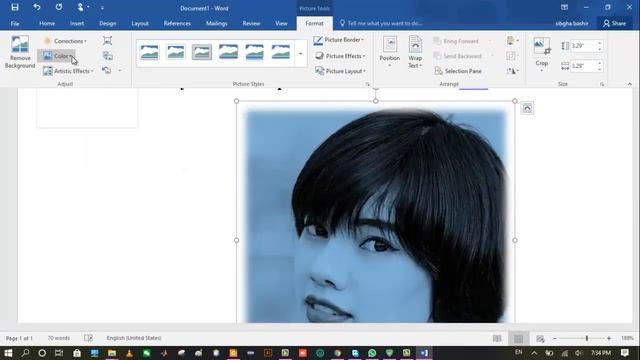Viewport: 640px width, 360px height.
Task: Click the Group Objects icon
Action: (513, 56)
